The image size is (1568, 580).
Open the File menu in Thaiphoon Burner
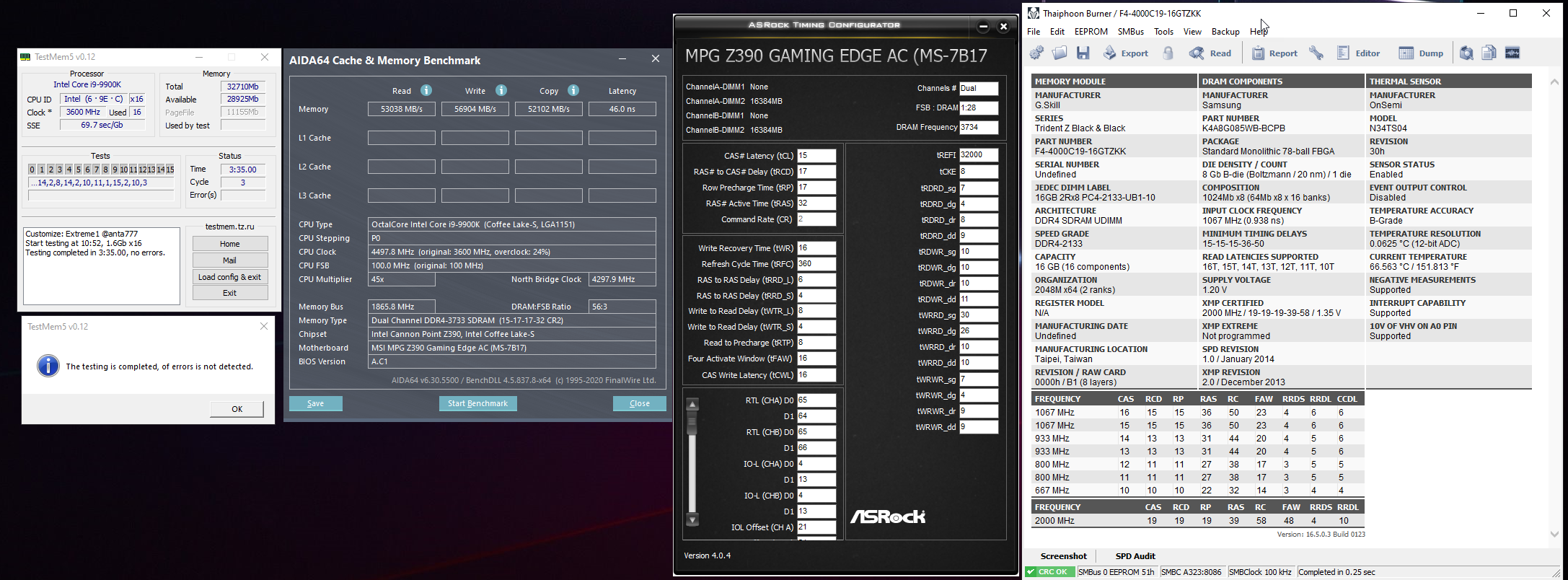[1034, 32]
